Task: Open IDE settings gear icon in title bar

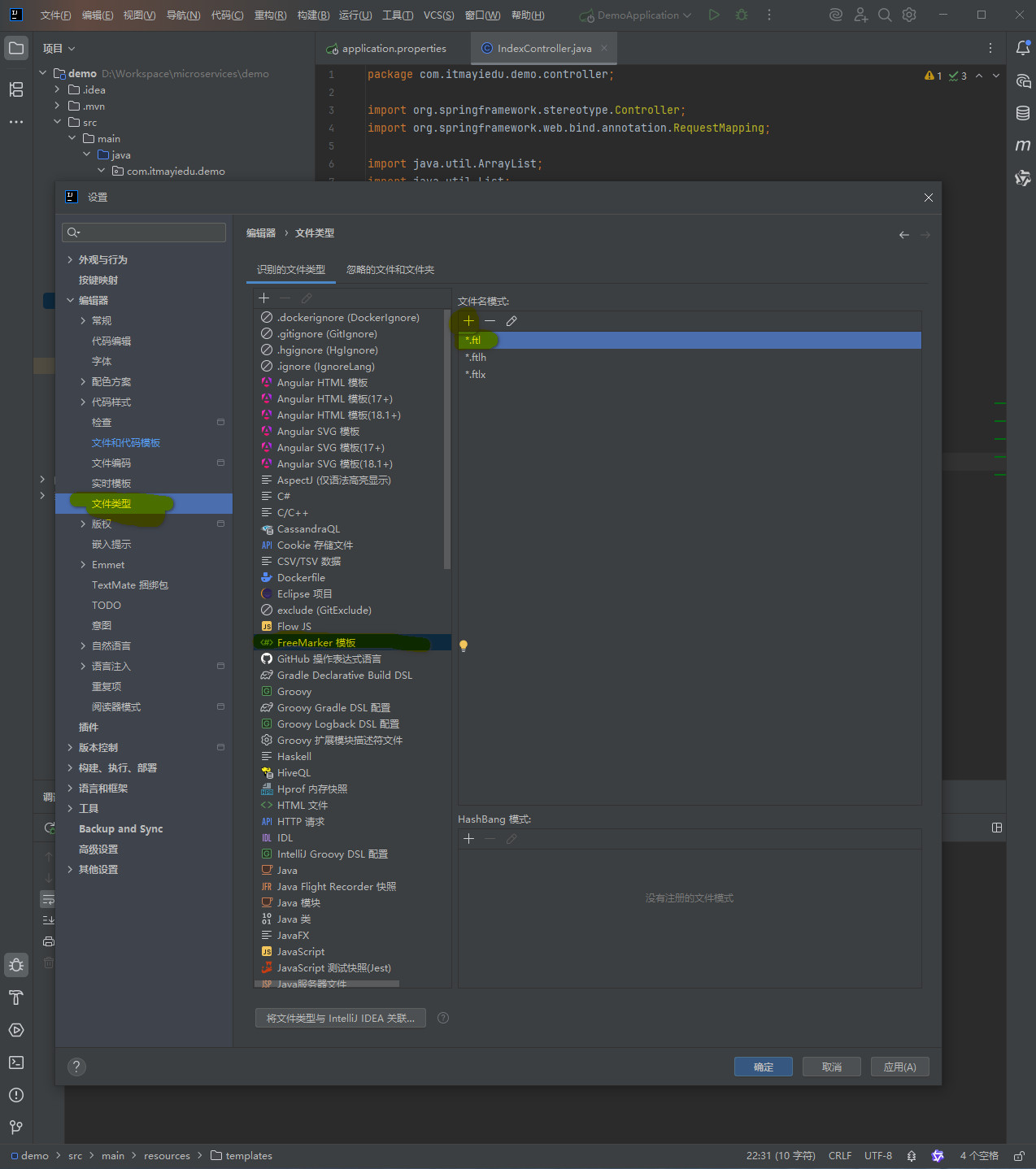Action: [x=909, y=15]
